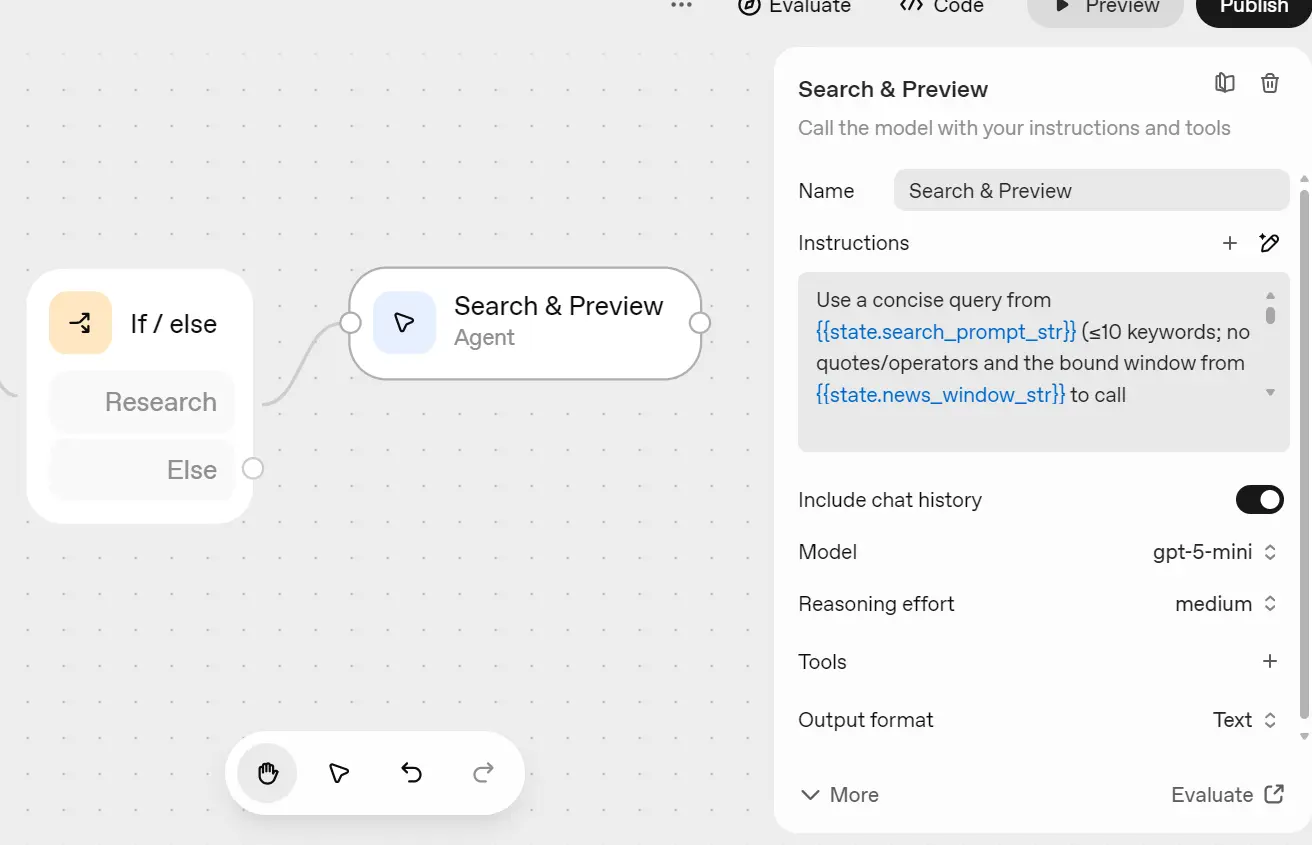Click the Name input field
Image resolution: width=1312 pixels, height=845 pixels.
pyautogui.click(x=1090, y=191)
